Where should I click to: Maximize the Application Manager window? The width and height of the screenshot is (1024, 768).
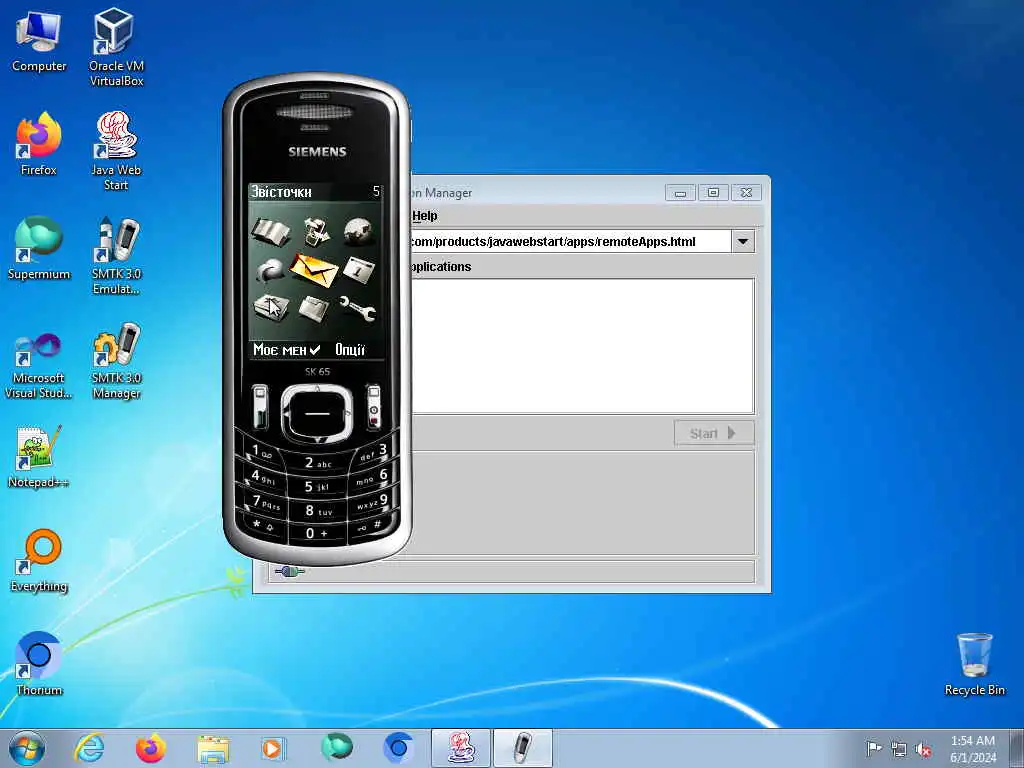point(713,193)
